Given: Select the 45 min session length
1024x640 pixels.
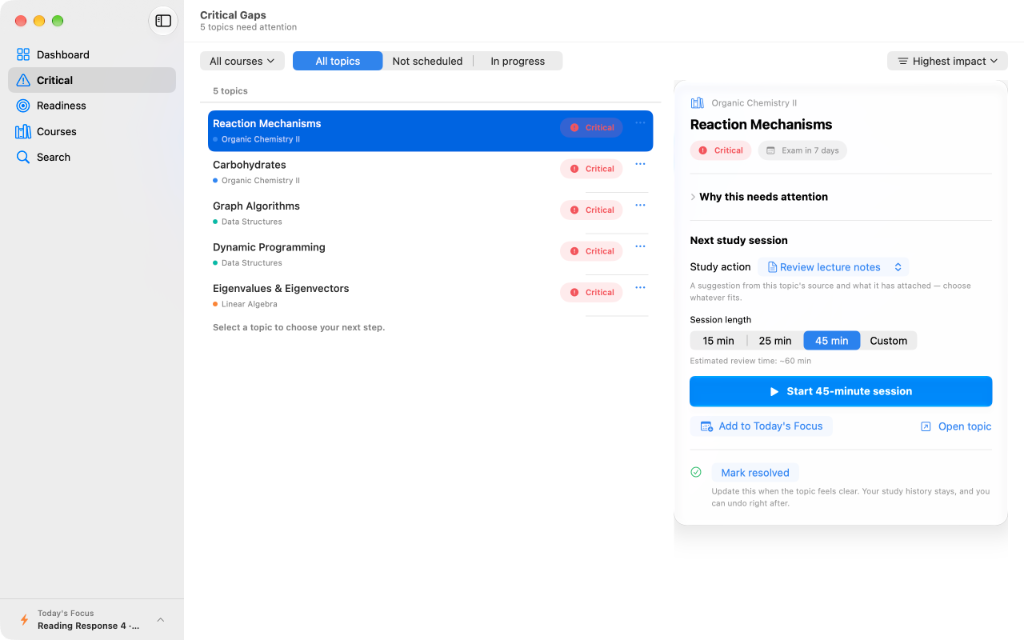Looking at the screenshot, I should click(832, 341).
